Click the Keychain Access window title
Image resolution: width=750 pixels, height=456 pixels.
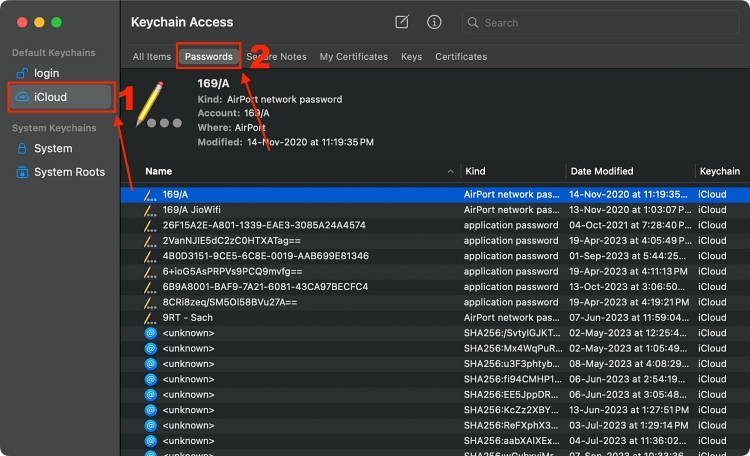click(x=182, y=22)
